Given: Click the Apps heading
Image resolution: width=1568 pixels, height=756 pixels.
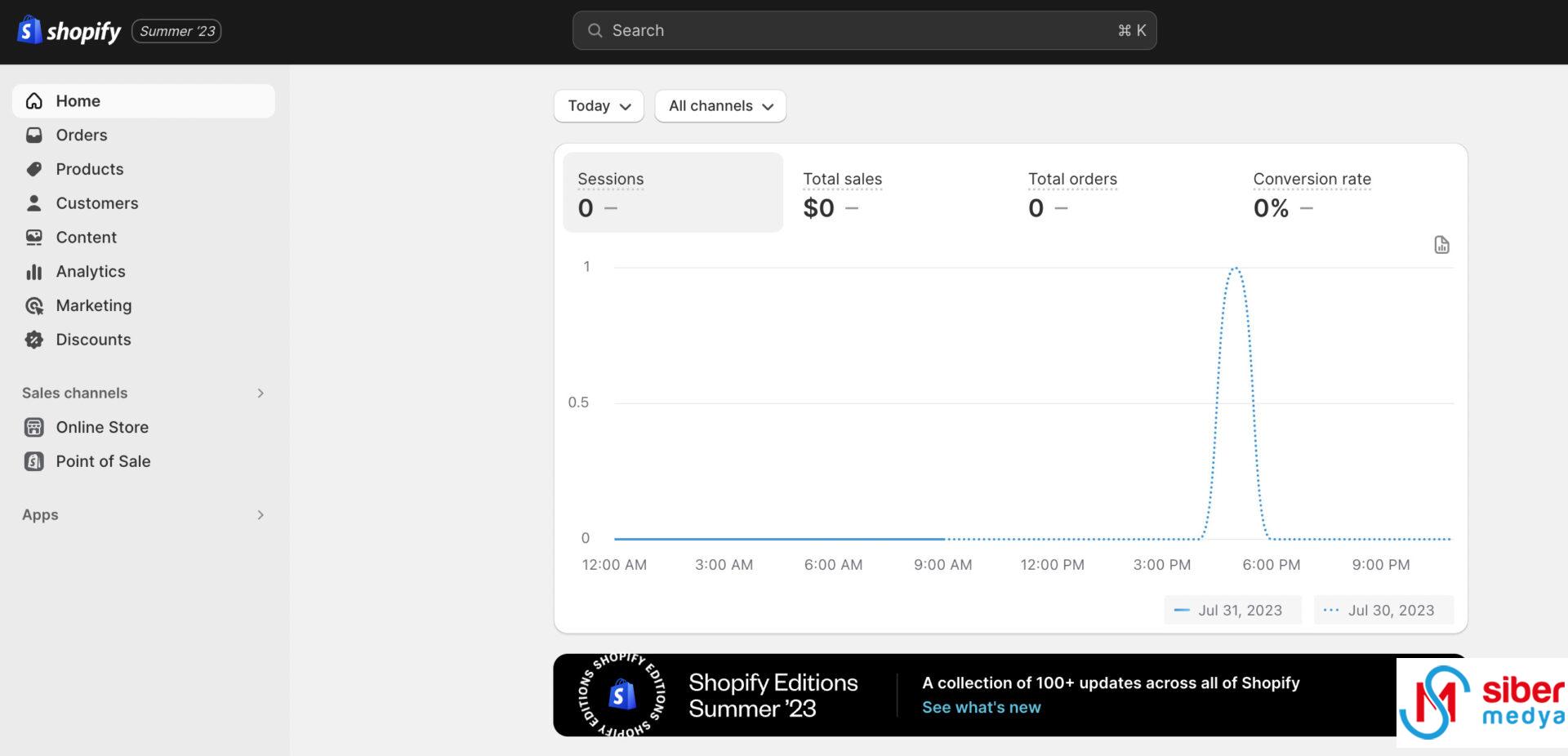Looking at the screenshot, I should click(x=40, y=515).
